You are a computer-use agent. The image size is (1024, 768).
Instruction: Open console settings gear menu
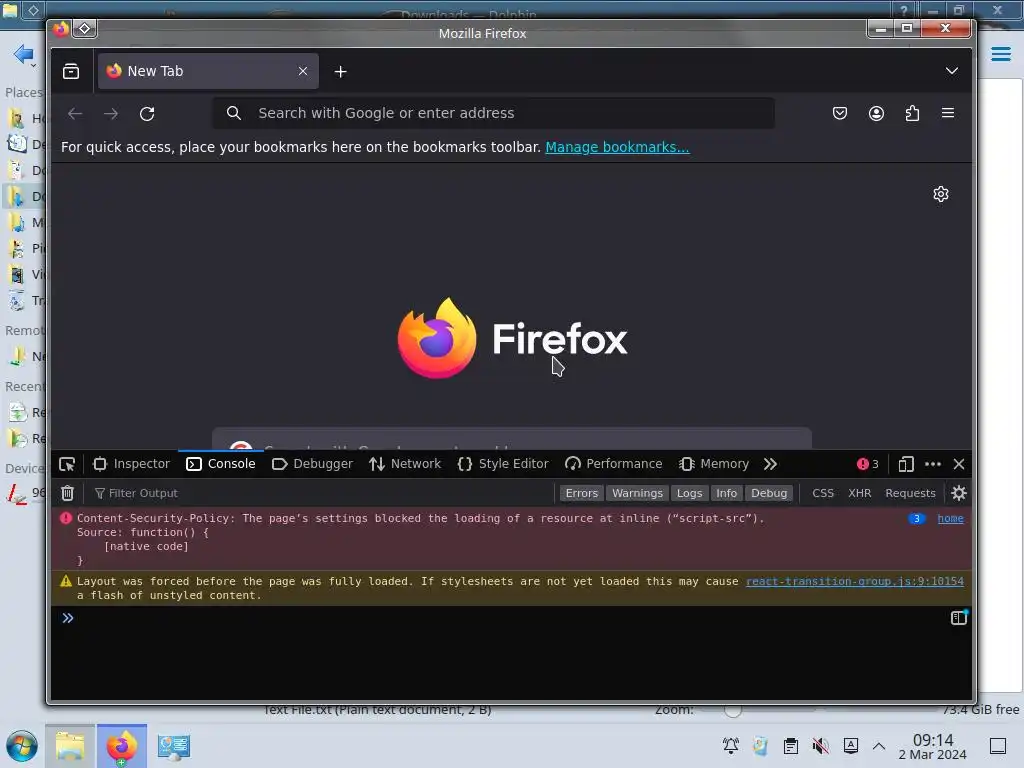[959, 493]
